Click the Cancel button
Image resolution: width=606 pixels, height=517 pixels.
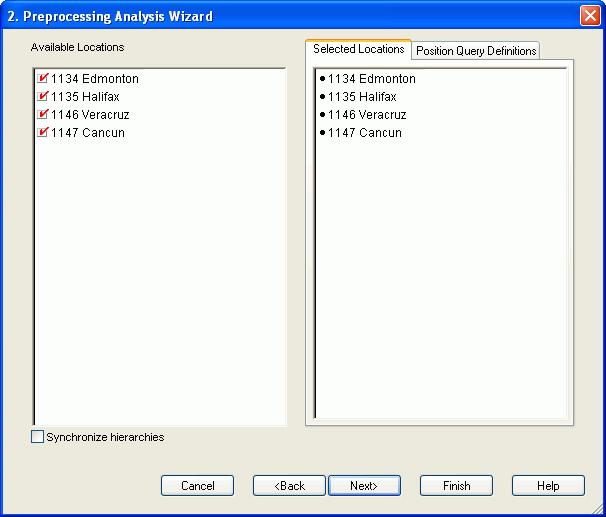point(197,485)
